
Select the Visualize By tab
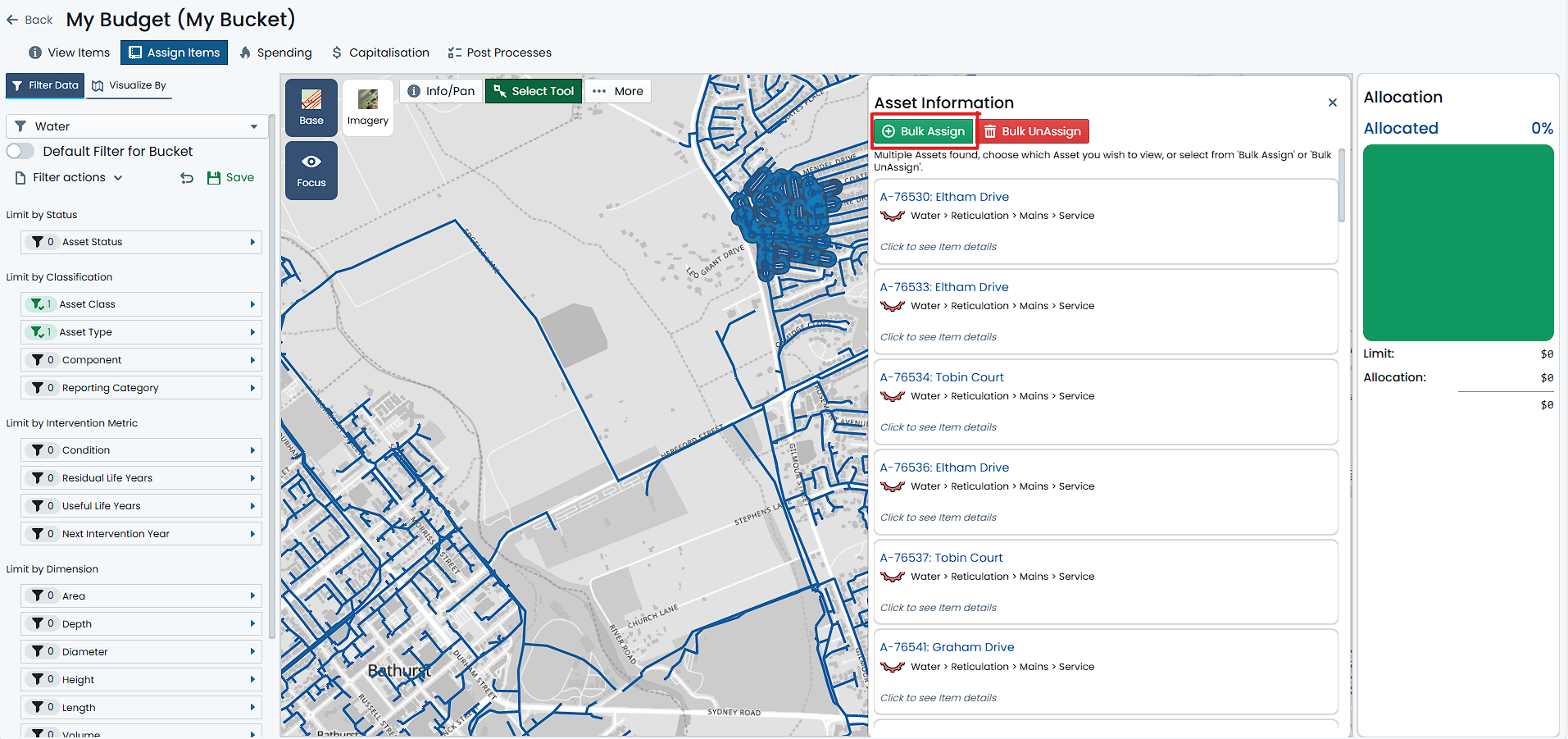(130, 85)
